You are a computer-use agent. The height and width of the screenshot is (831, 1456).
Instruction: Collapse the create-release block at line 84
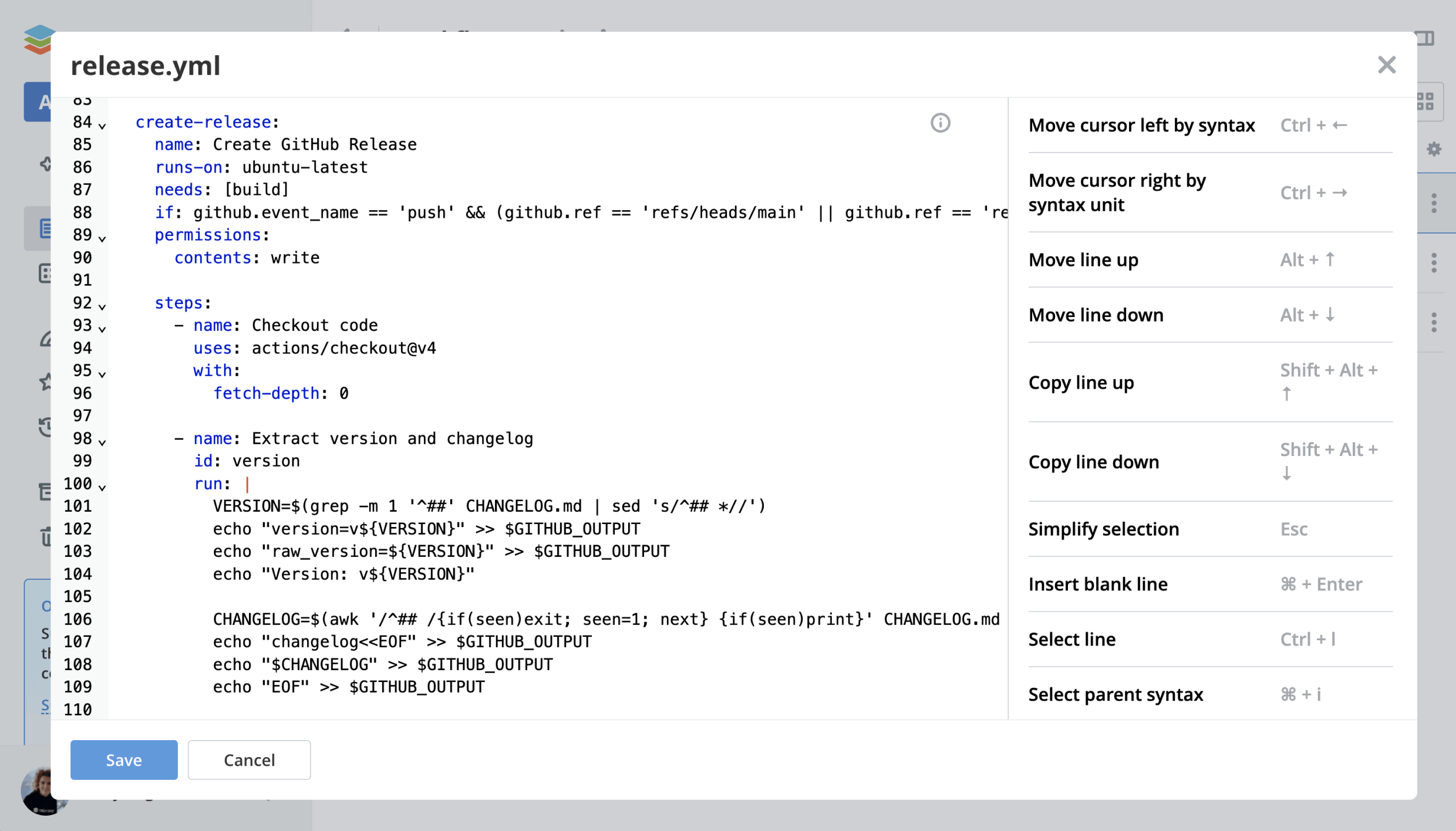102,126
